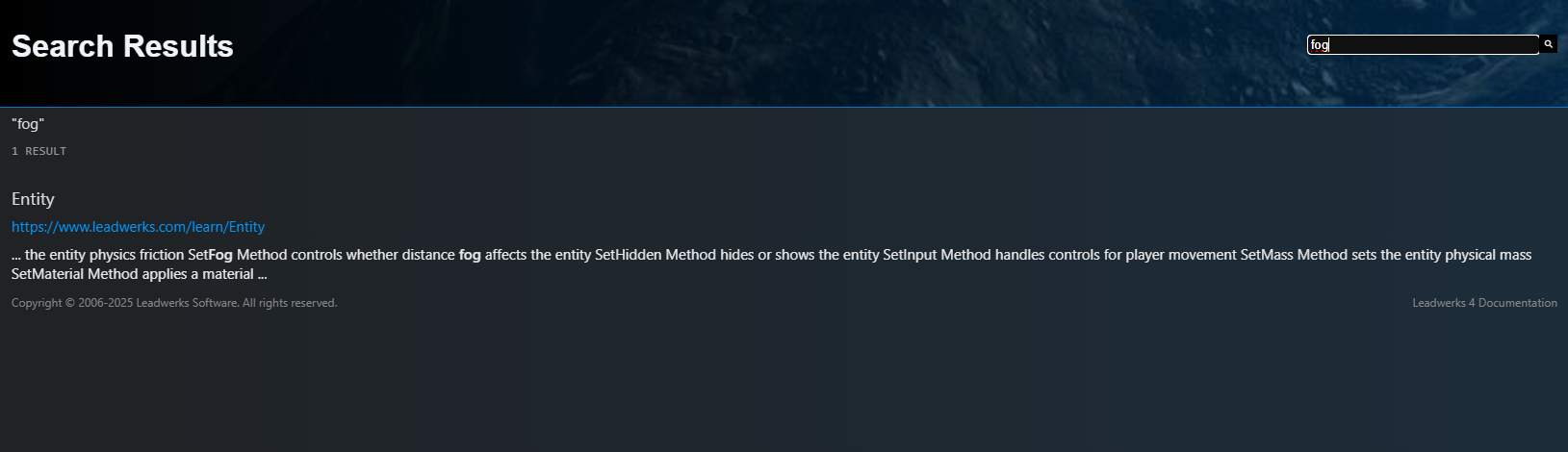Click "Leadwerks Software" in the copyright line

coord(187,303)
